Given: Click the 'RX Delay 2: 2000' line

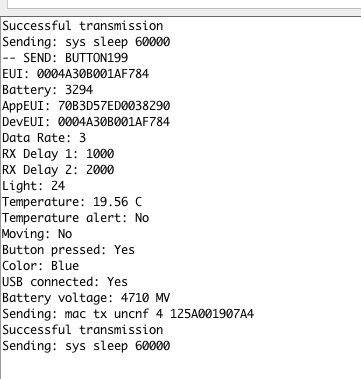Looking at the screenshot, I should [x=58, y=170].
